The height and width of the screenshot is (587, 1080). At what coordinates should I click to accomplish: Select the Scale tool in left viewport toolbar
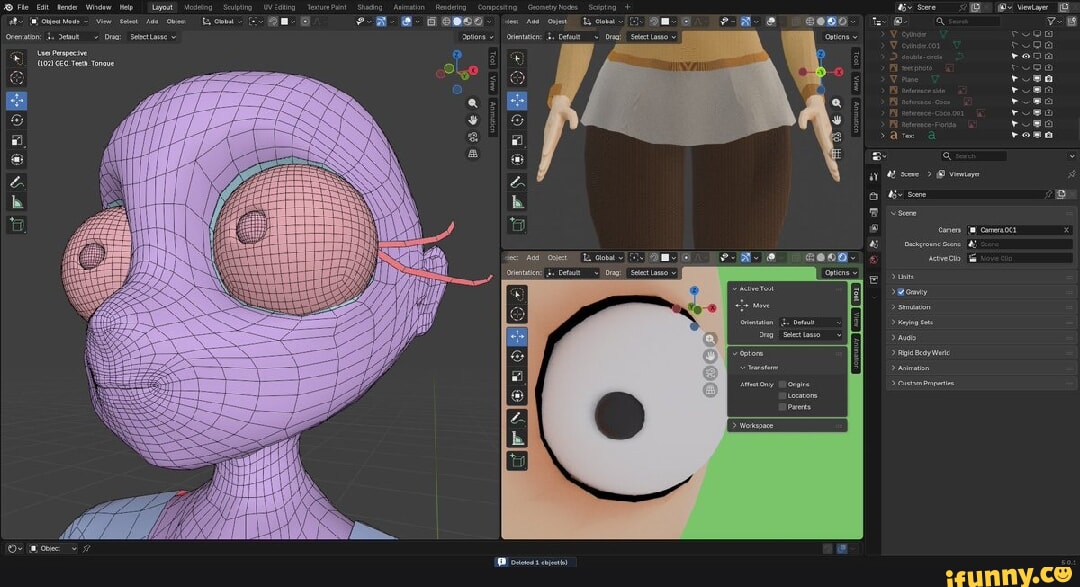[17, 141]
